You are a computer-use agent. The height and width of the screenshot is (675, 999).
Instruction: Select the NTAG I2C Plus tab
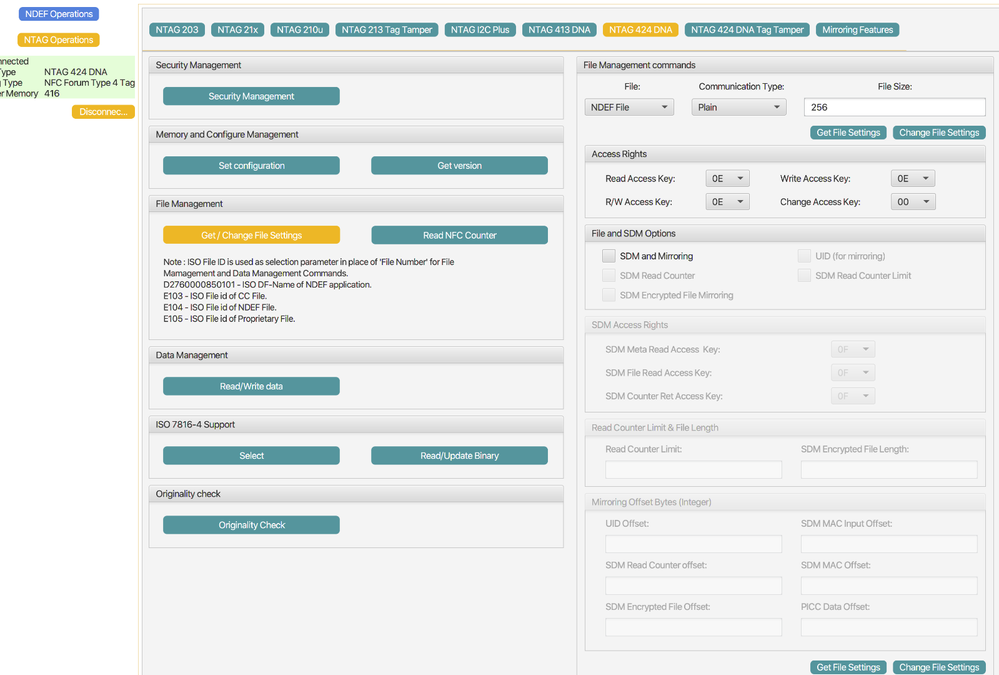480,30
